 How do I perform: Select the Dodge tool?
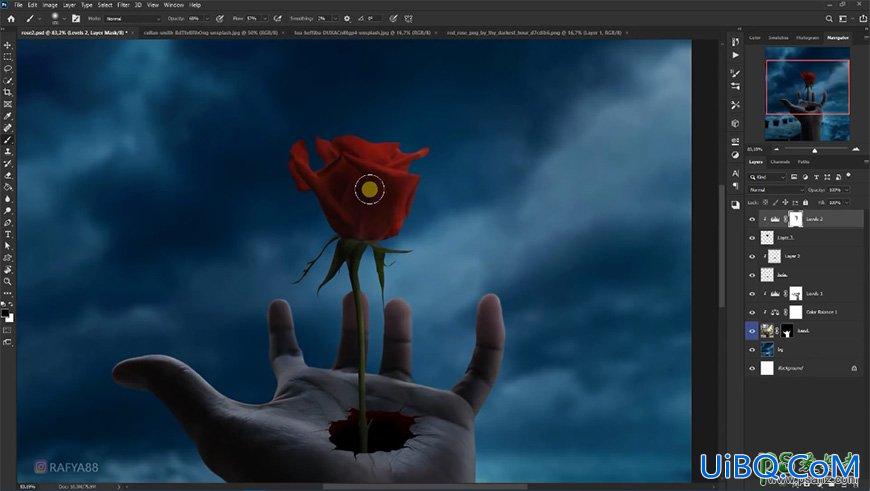(8, 211)
